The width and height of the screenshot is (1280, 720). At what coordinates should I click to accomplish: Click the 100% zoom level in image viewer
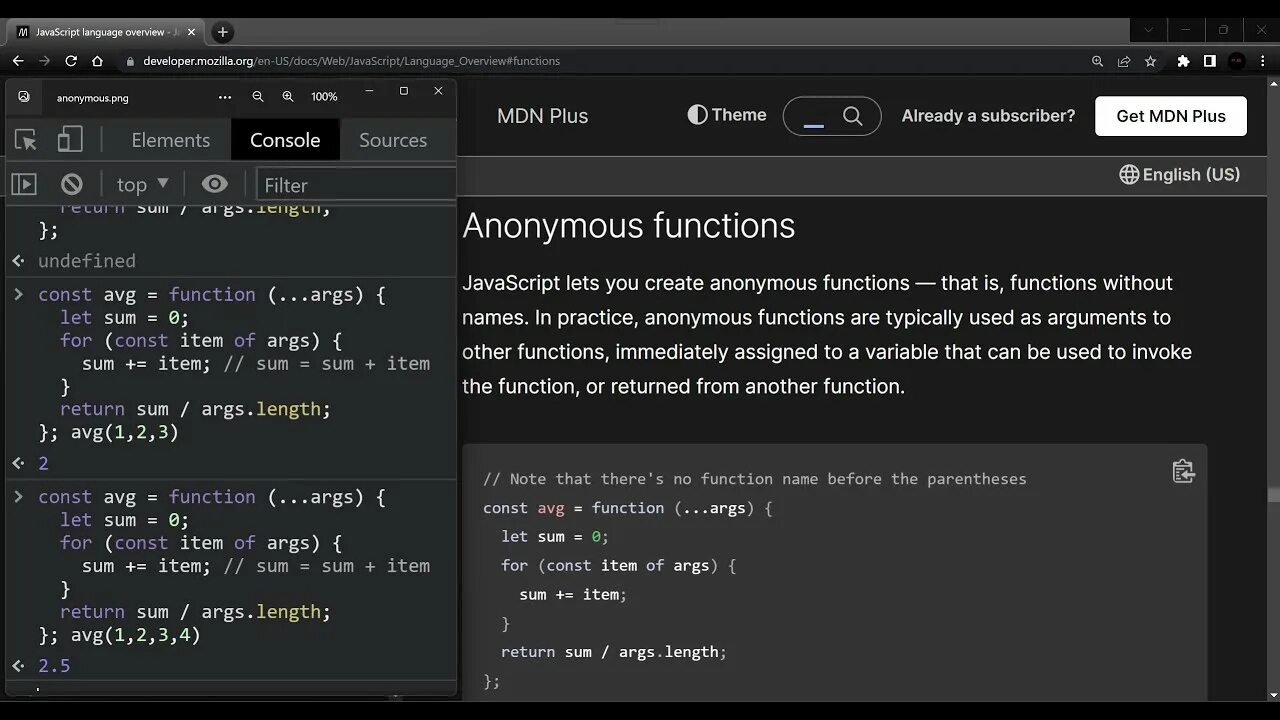click(x=324, y=97)
